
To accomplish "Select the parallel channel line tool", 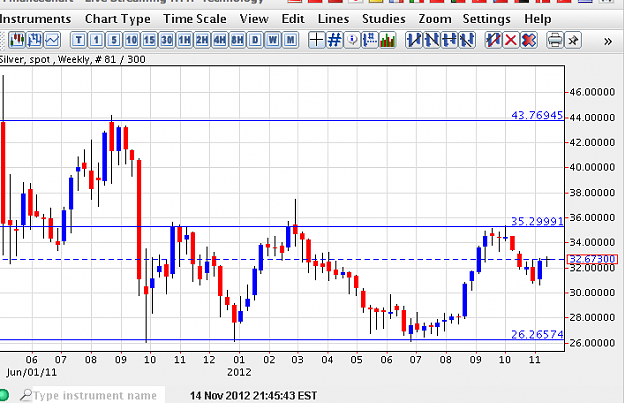I will point(467,40).
